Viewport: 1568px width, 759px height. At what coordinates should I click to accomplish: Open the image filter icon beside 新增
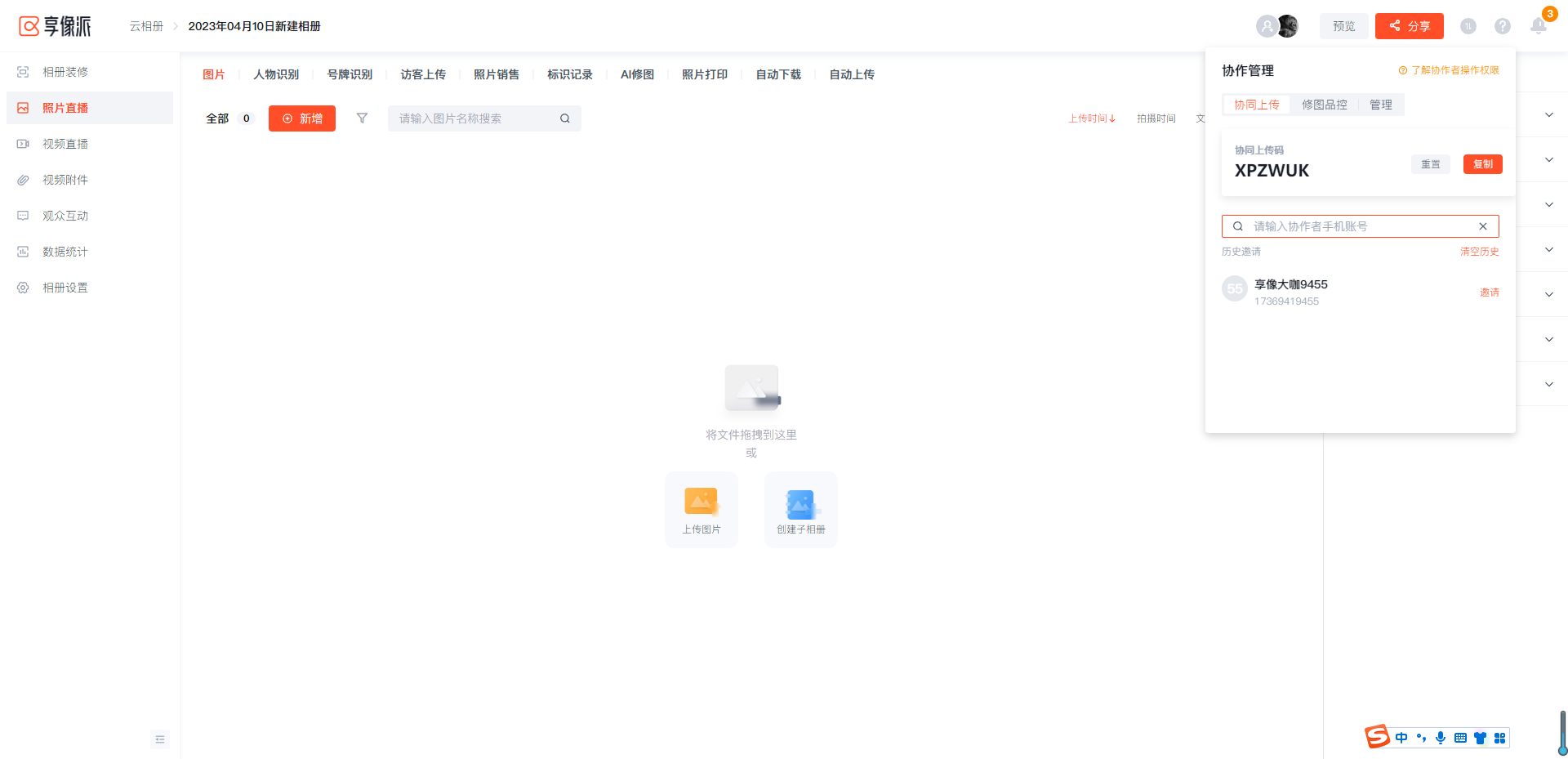coord(362,118)
